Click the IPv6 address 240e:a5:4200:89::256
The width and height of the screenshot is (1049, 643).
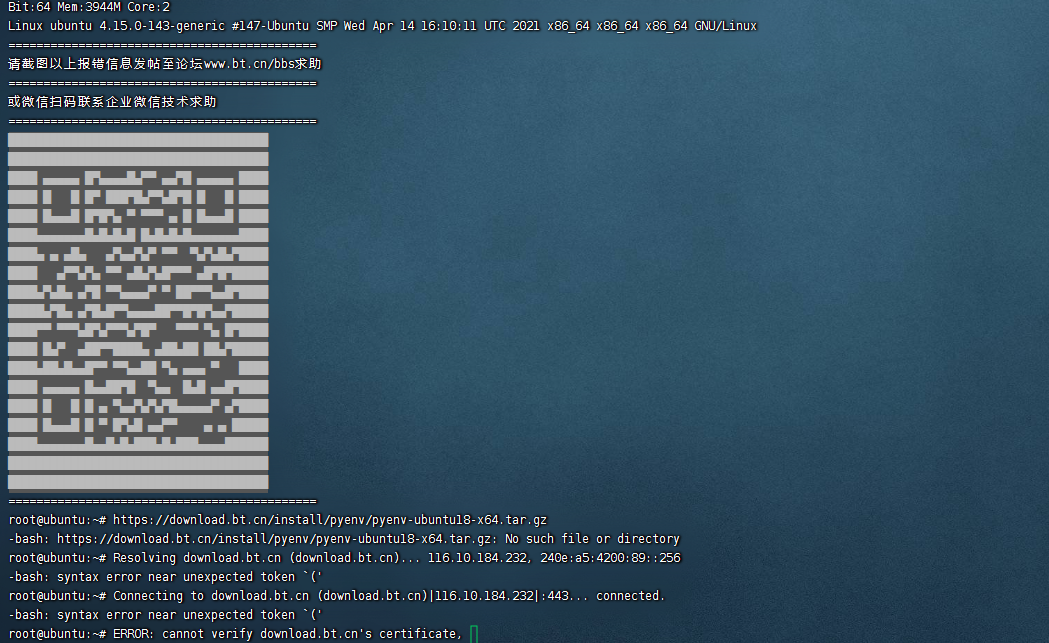(610, 558)
